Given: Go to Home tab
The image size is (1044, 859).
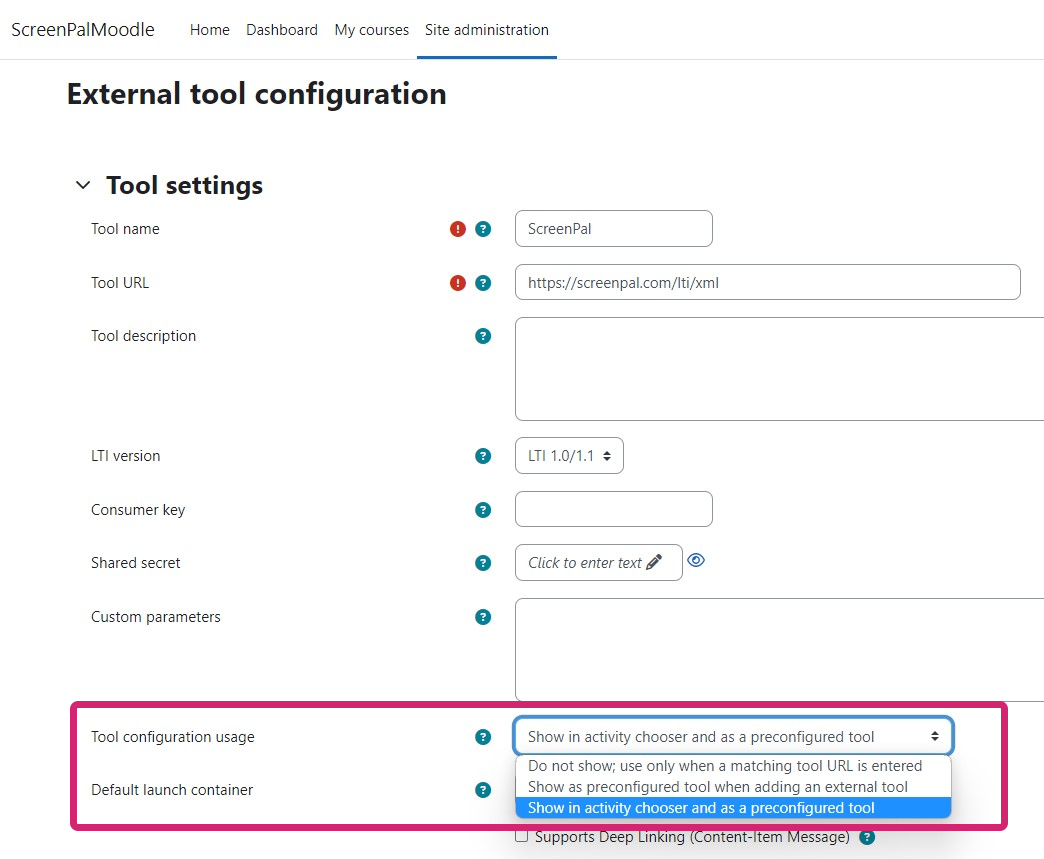Looking at the screenshot, I should 210,30.
